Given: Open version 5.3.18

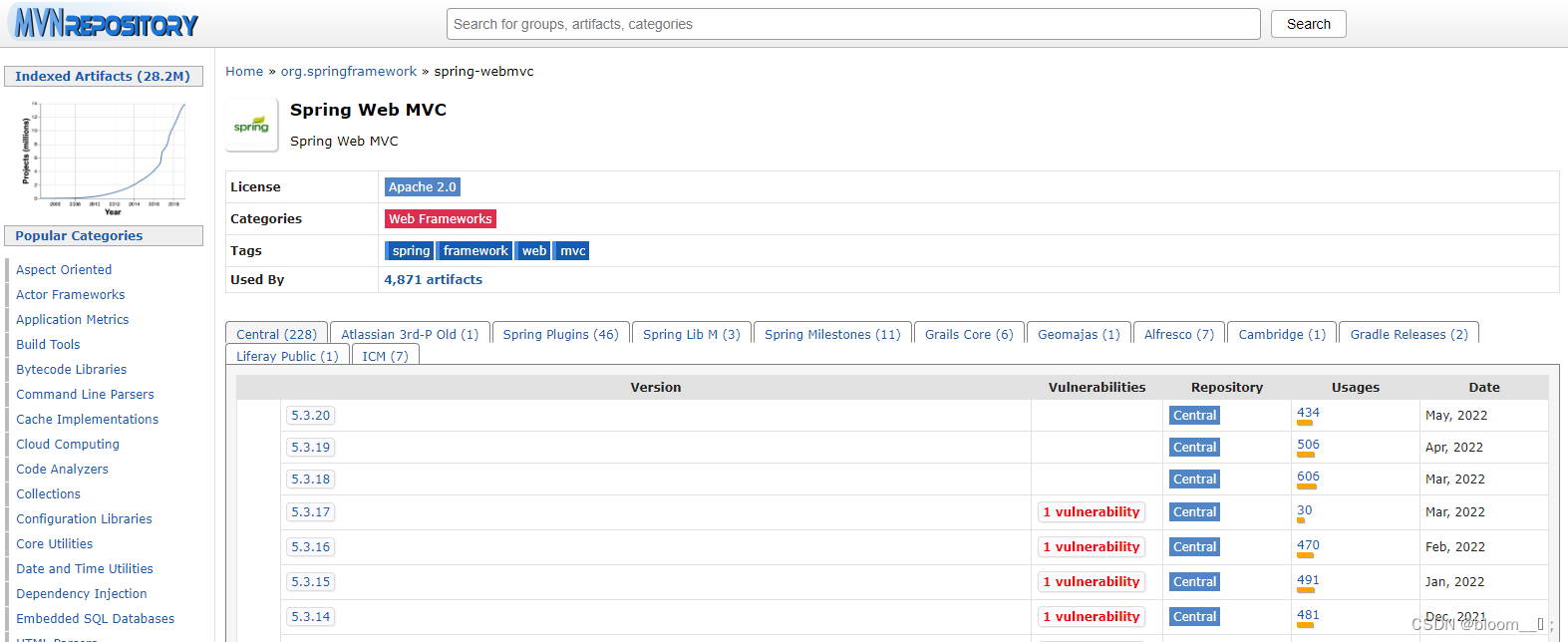Looking at the screenshot, I should tap(310, 480).
